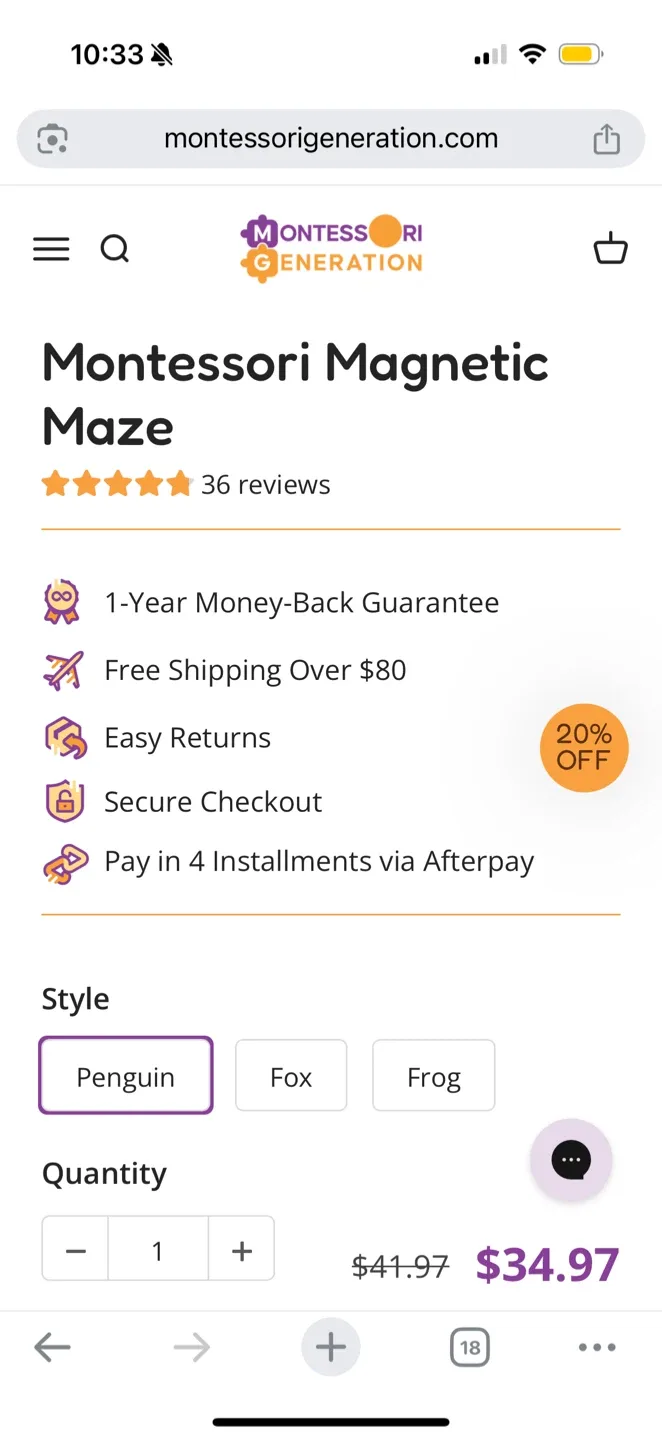662x1440 pixels.
Task: Tap the browser back arrow
Action: pyautogui.click(x=52, y=1347)
